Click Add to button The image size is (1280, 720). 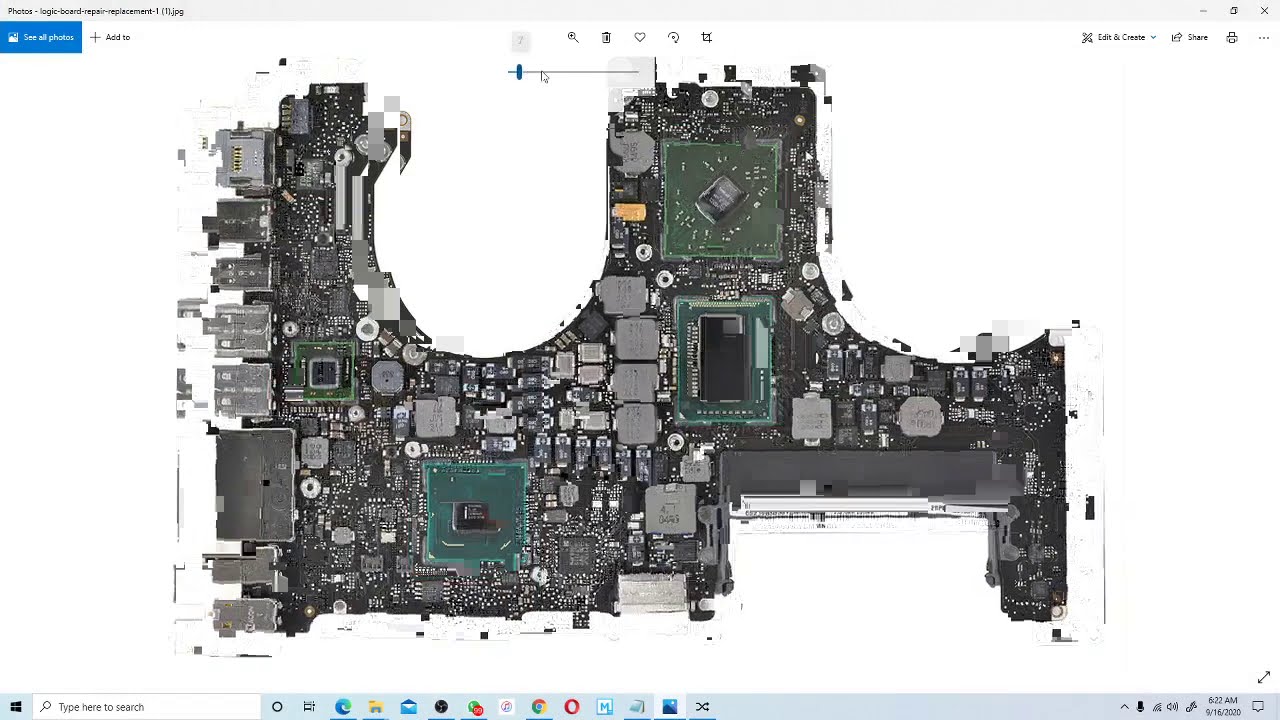pyautogui.click(x=110, y=37)
